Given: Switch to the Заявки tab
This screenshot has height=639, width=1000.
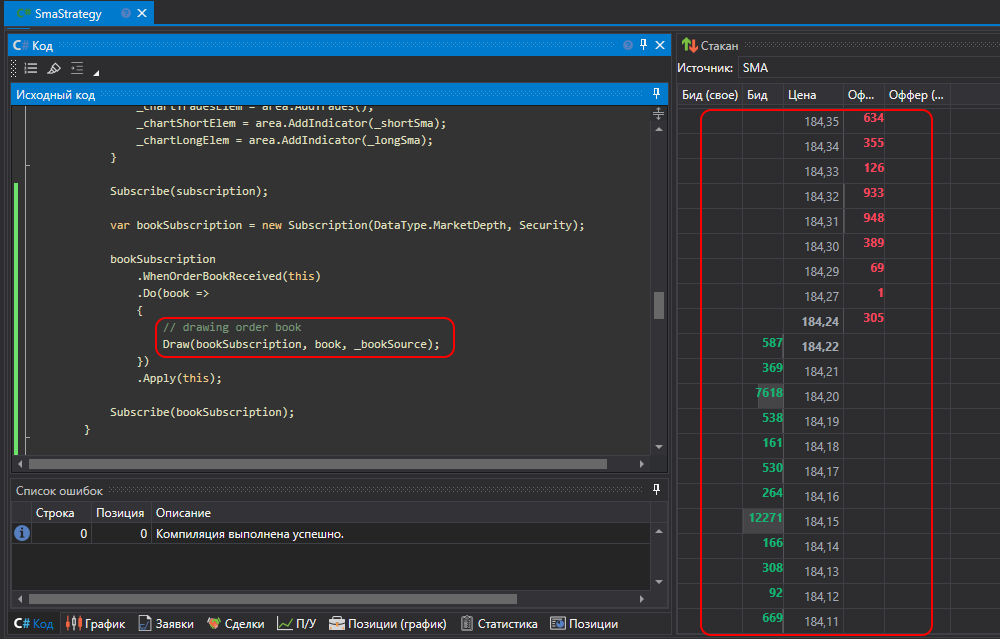Looking at the screenshot, I should tap(166, 624).
